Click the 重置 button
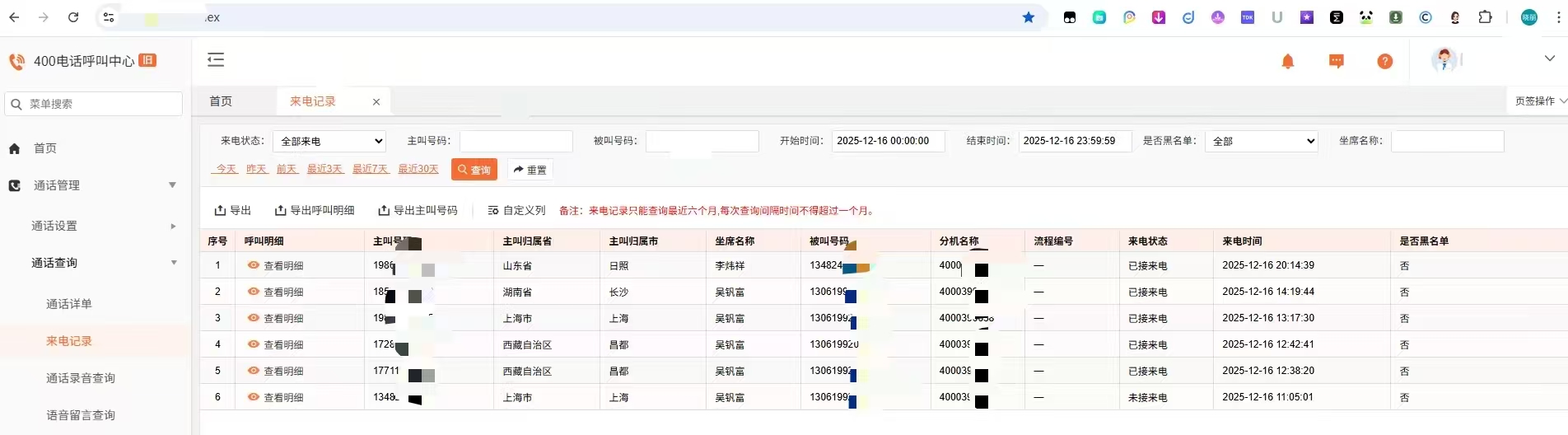 [530, 170]
